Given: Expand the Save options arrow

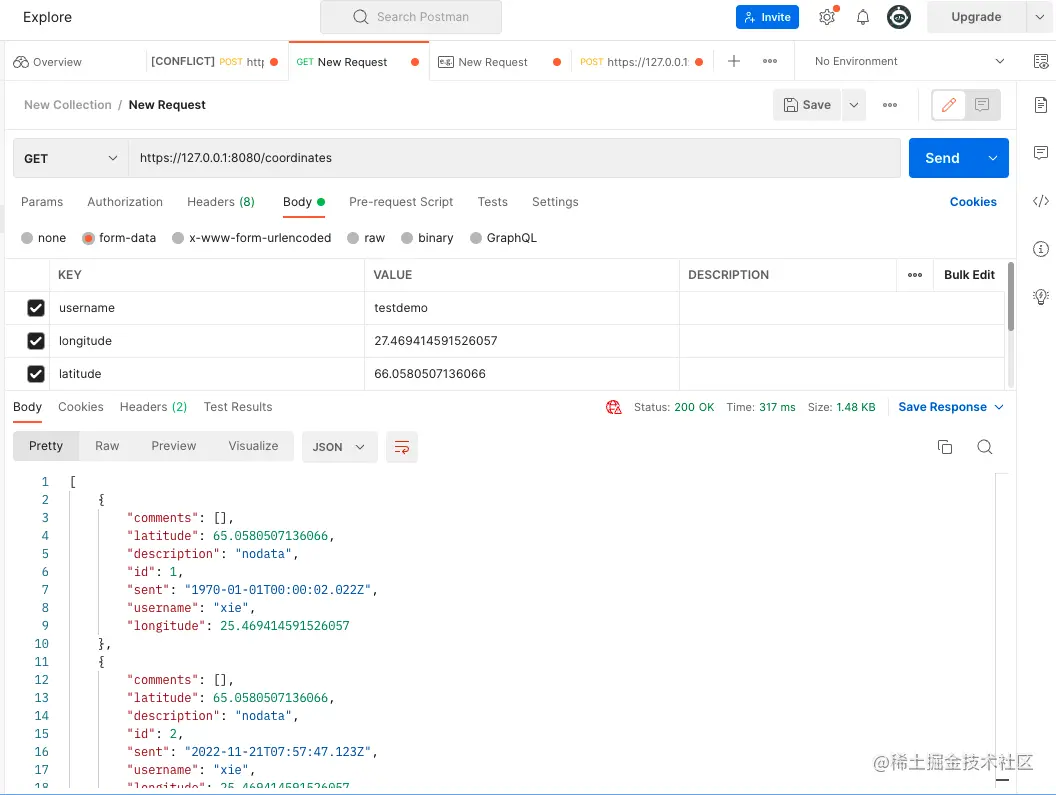Looking at the screenshot, I should (x=853, y=104).
